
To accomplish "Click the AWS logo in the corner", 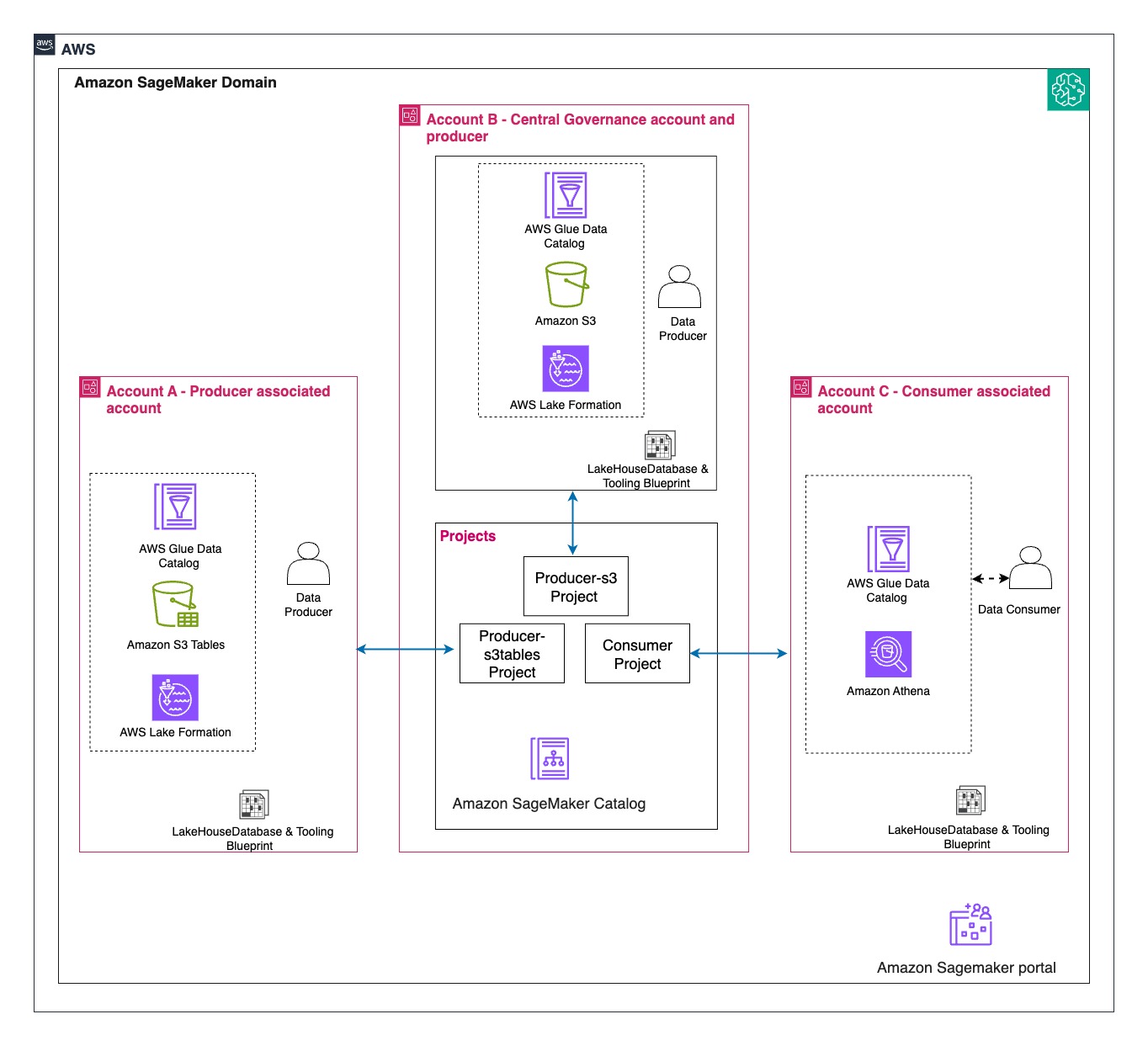I will click(45, 45).
